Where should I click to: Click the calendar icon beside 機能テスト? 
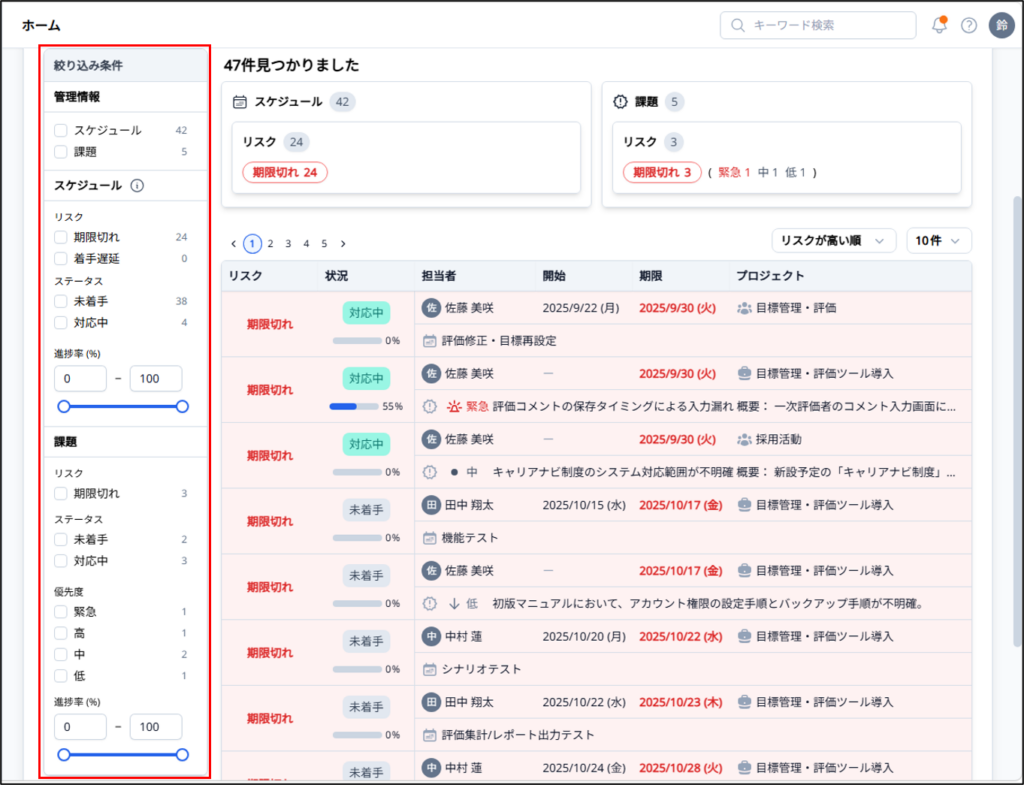coord(429,538)
